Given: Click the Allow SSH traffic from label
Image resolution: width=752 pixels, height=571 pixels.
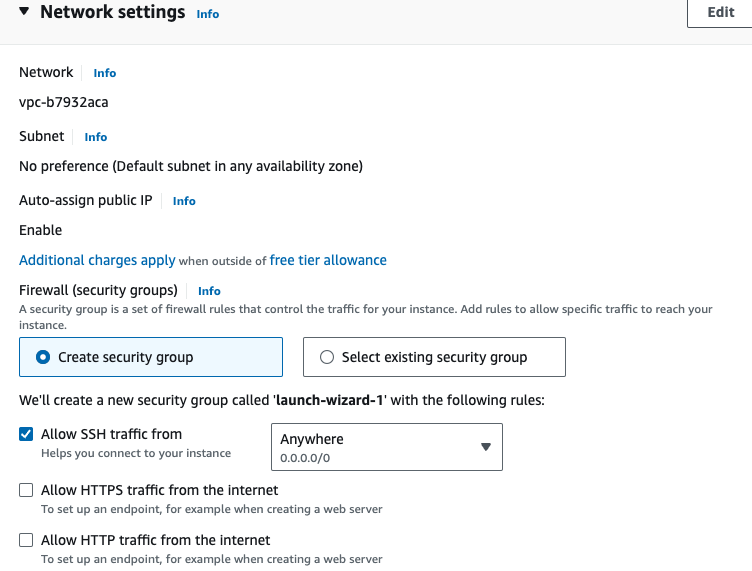Looking at the screenshot, I should tap(111, 434).
